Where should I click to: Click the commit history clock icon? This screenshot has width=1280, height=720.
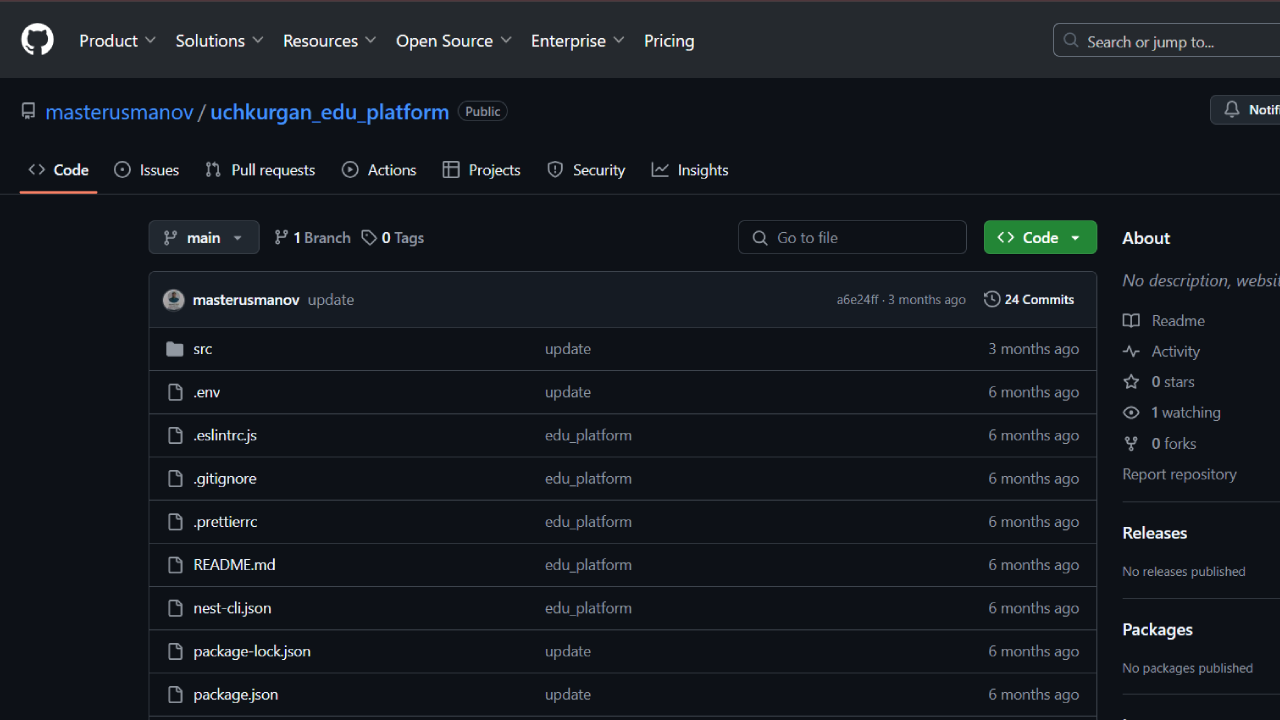pos(992,299)
